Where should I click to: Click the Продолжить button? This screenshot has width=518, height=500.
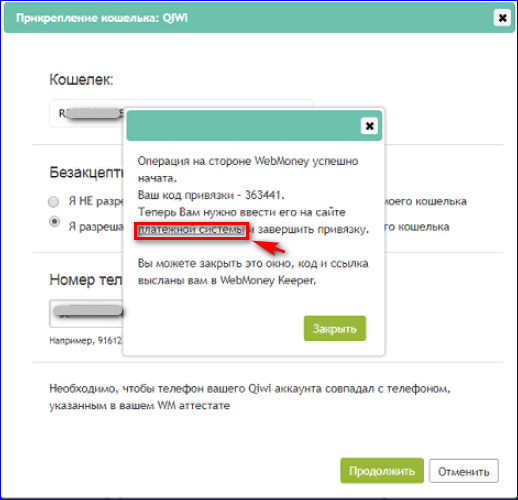[x=382, y=471]
